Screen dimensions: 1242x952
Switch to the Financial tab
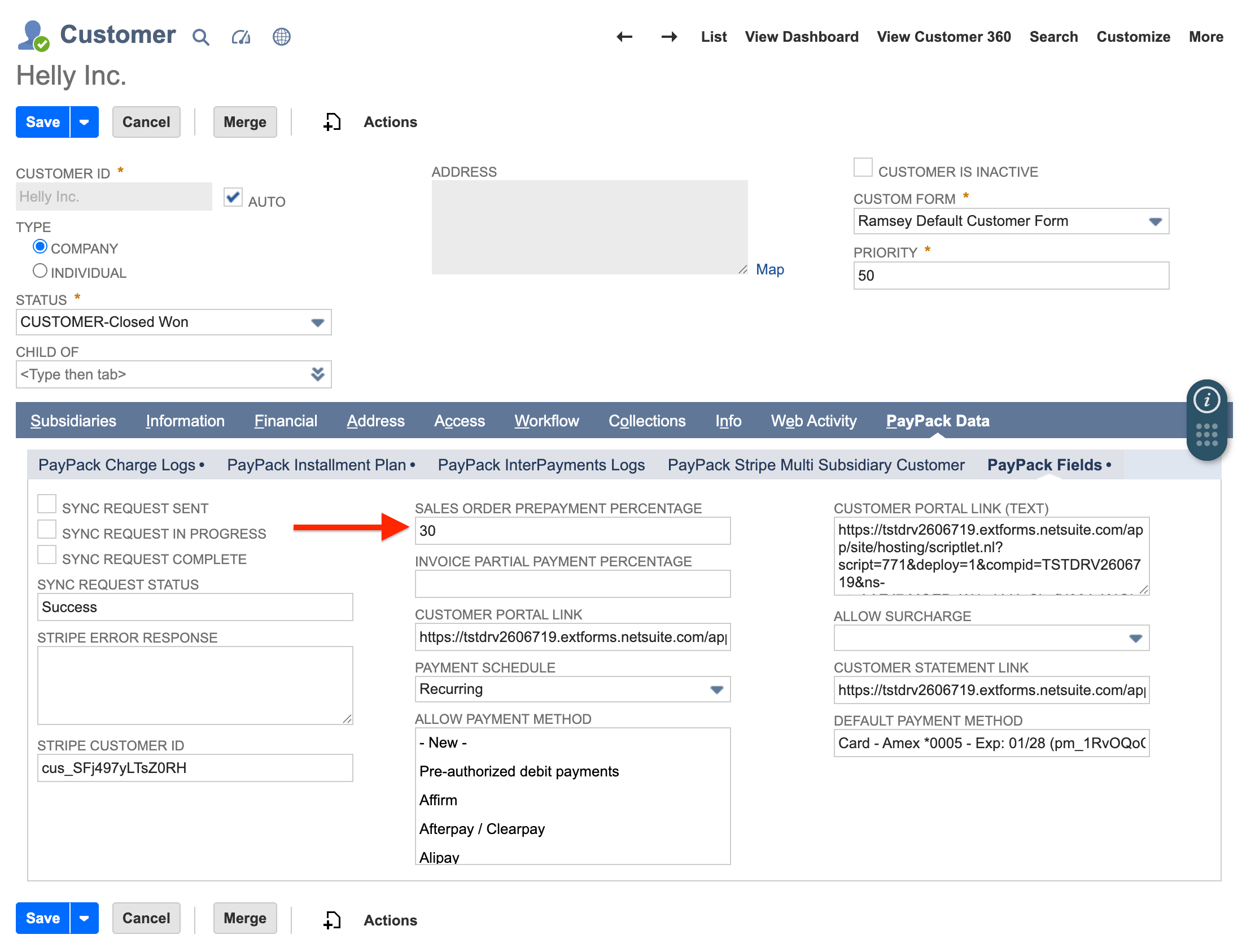click(286, 421)
